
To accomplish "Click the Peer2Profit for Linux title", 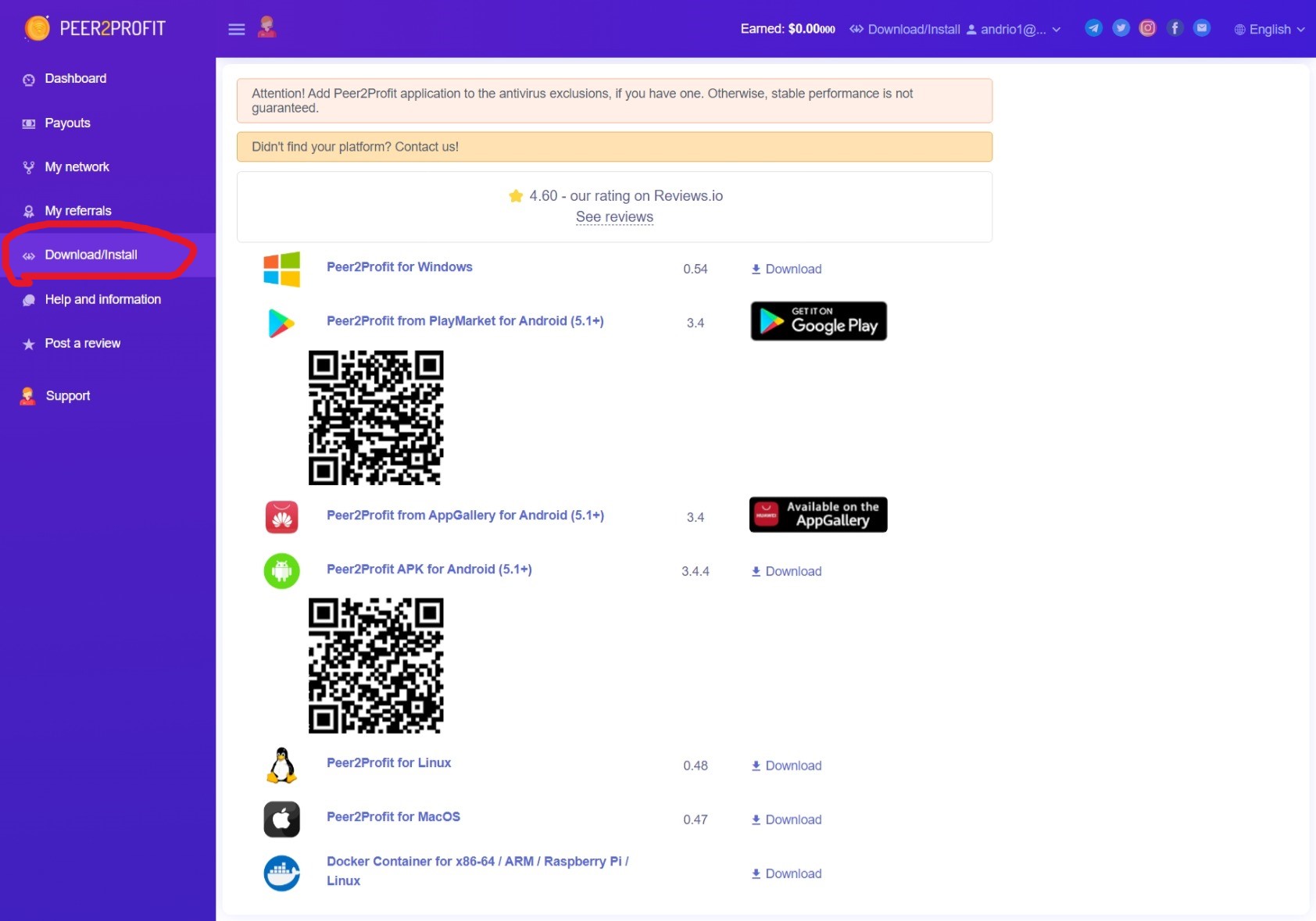I will click(x=388, y=763).
